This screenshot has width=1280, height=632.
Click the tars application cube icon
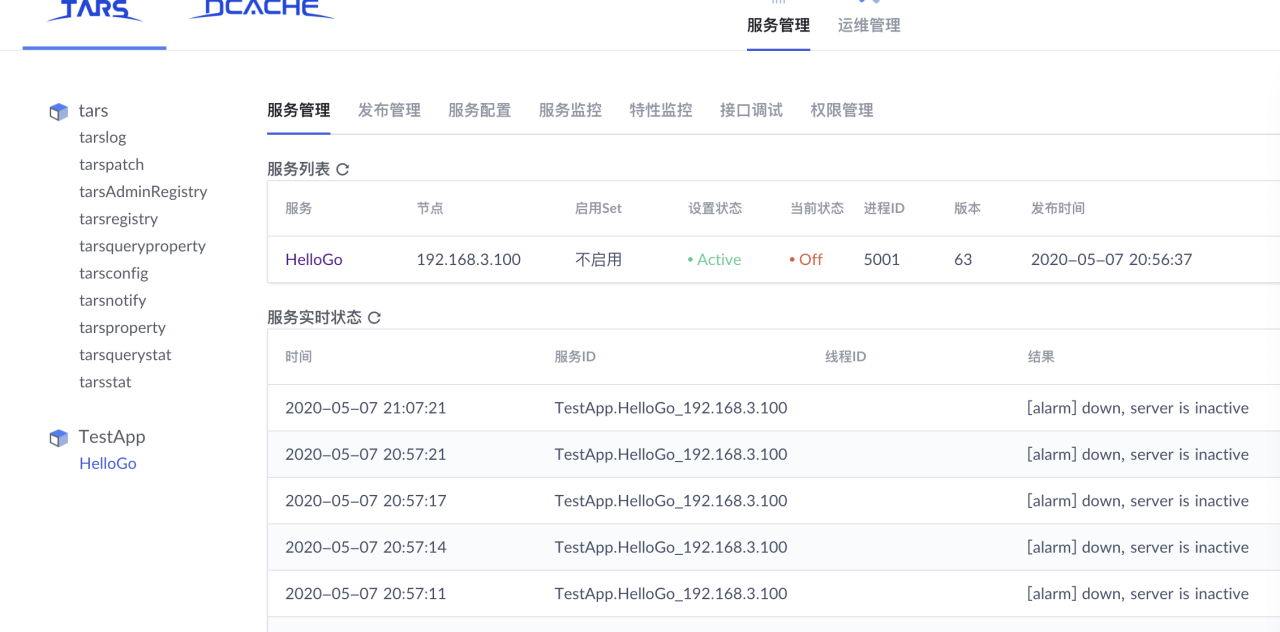[59, 112]
